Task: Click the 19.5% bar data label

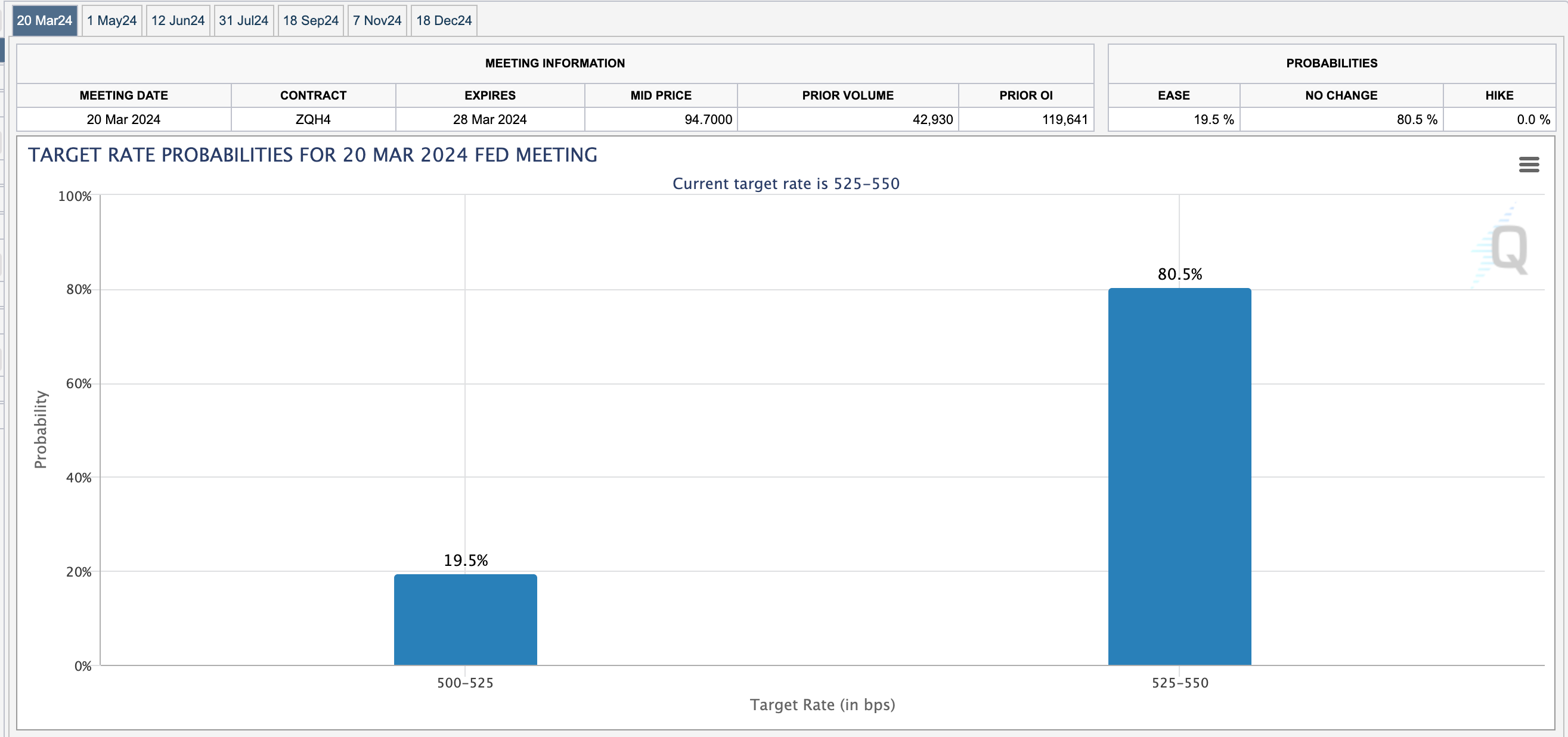Action: [x=465, y=561]
